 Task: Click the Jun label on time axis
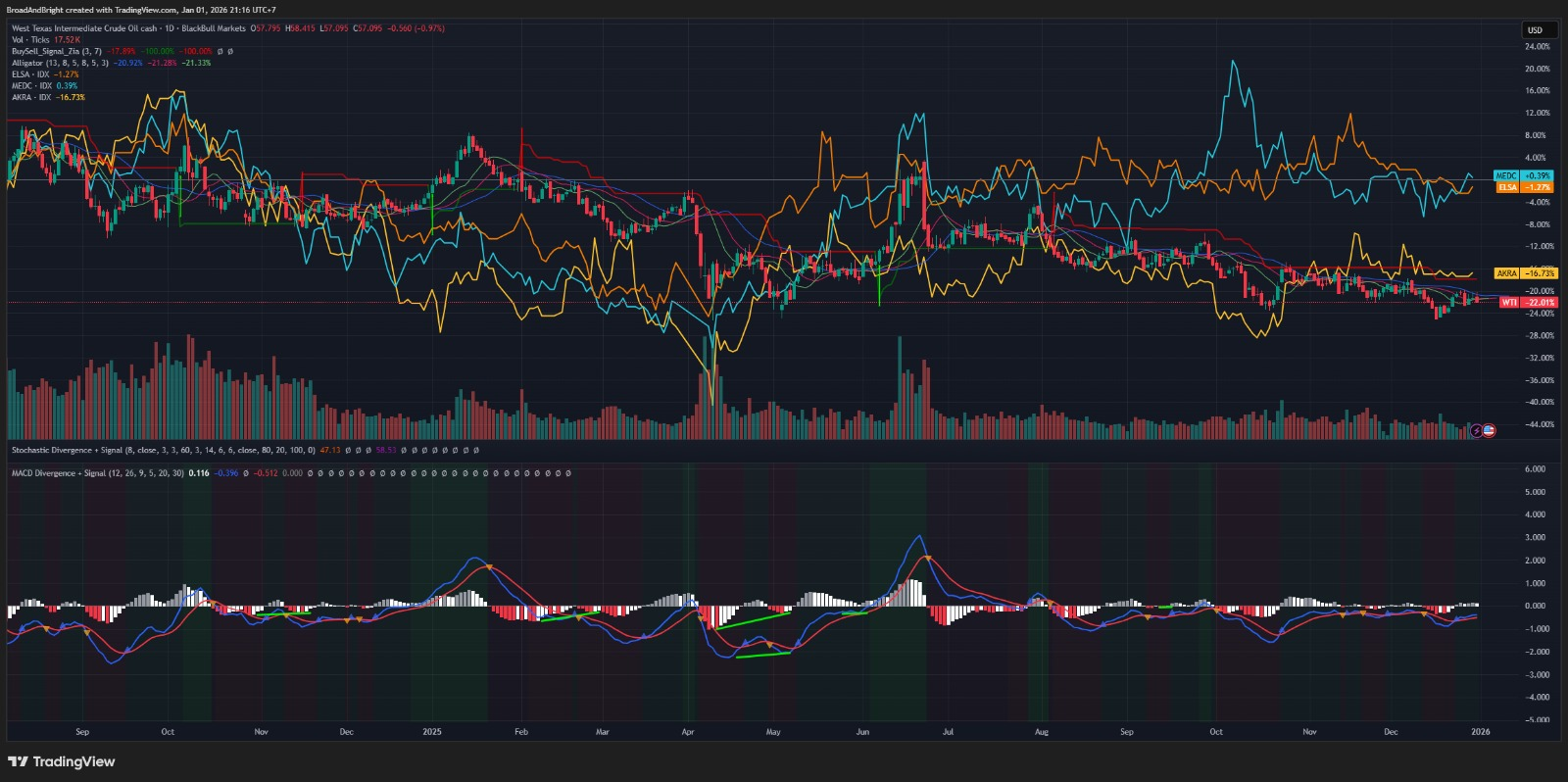pos(862,732)
